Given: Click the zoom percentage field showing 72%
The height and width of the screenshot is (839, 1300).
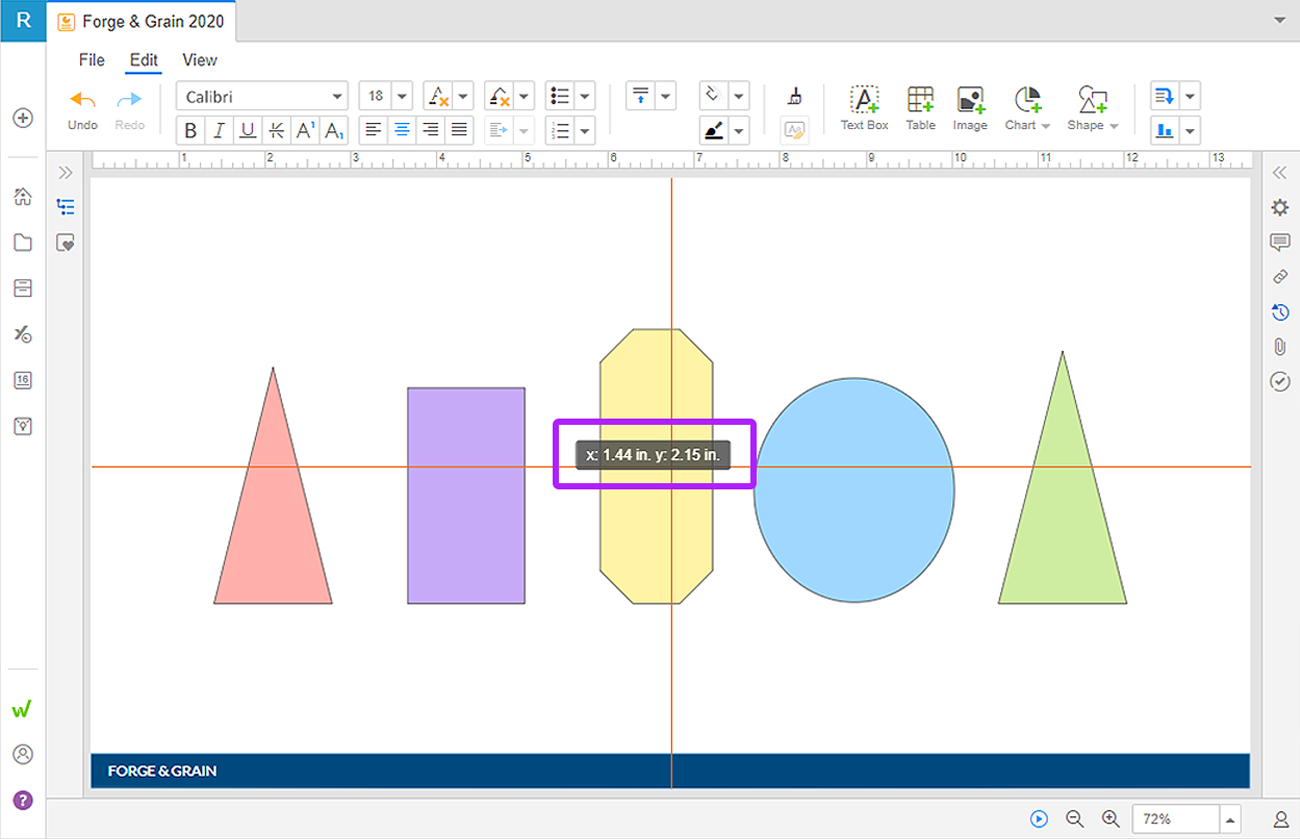Looking at the screenshot, I should 1176,819.
